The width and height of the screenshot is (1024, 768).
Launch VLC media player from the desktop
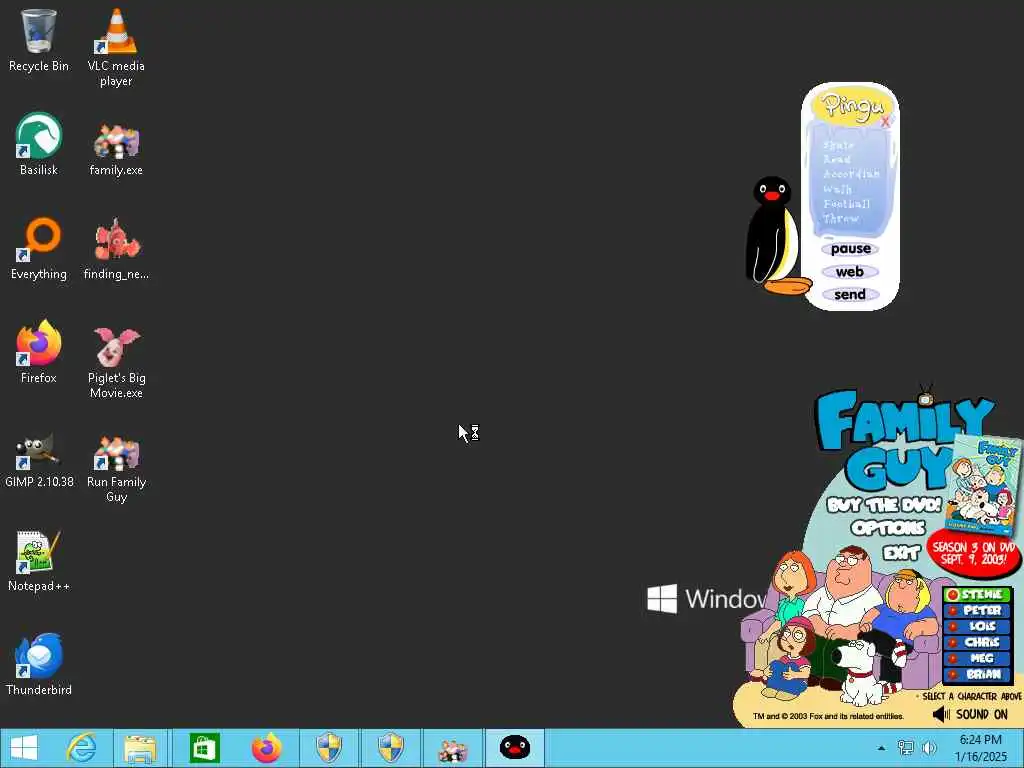tap(116, 47)
